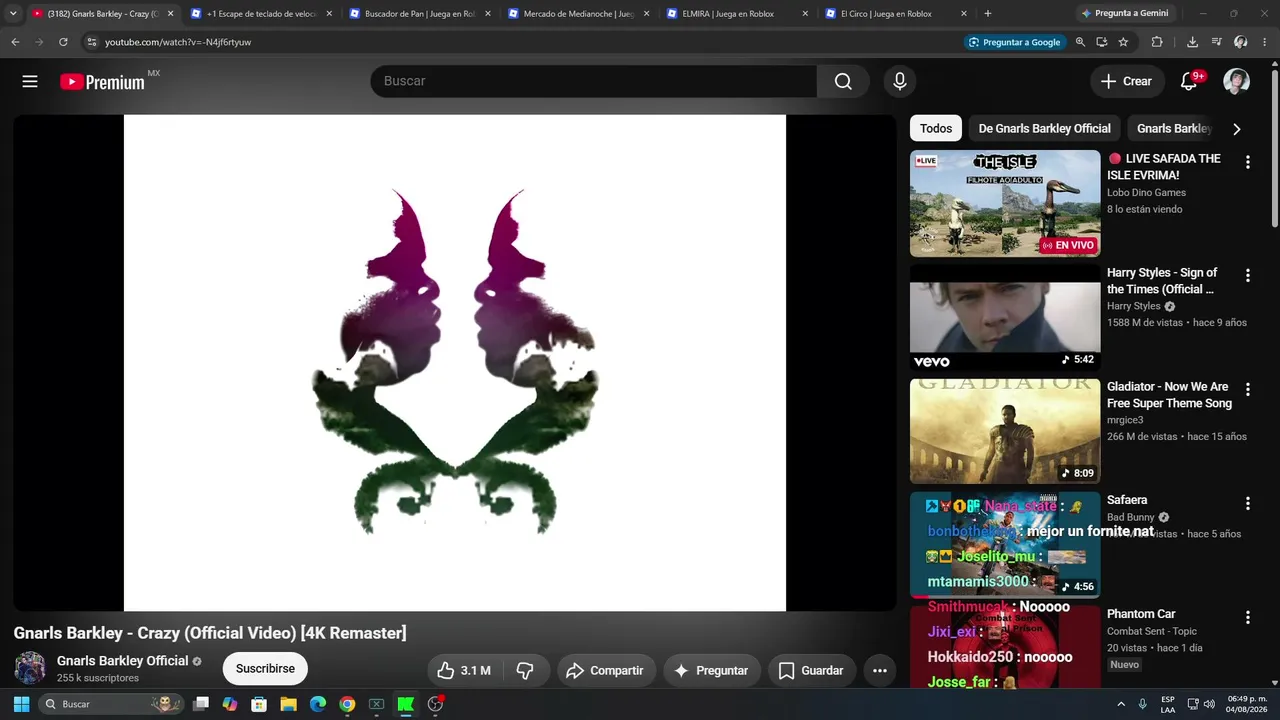Viewport: 1280px width, 720px height.
Task: Reload the page in the browser
Action: point(63,42)
